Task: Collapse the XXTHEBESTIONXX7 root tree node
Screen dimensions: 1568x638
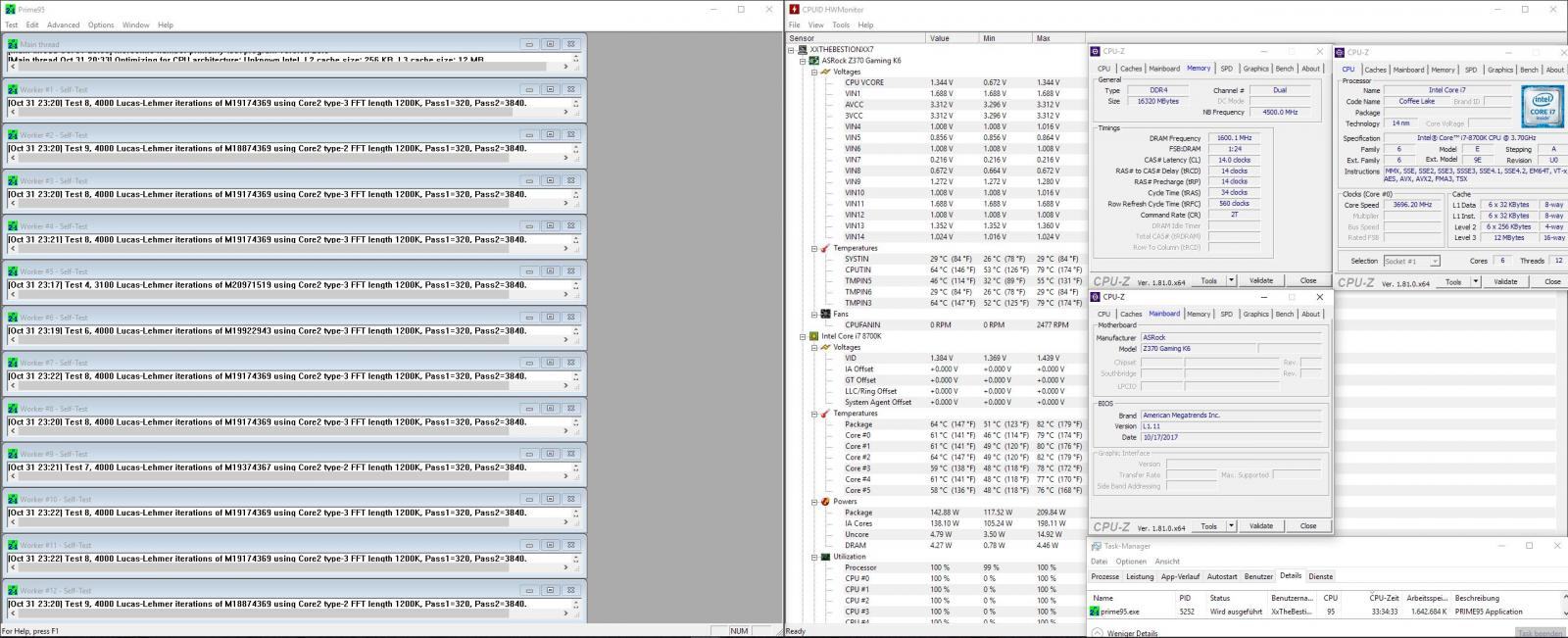Action: coord(792,49)
